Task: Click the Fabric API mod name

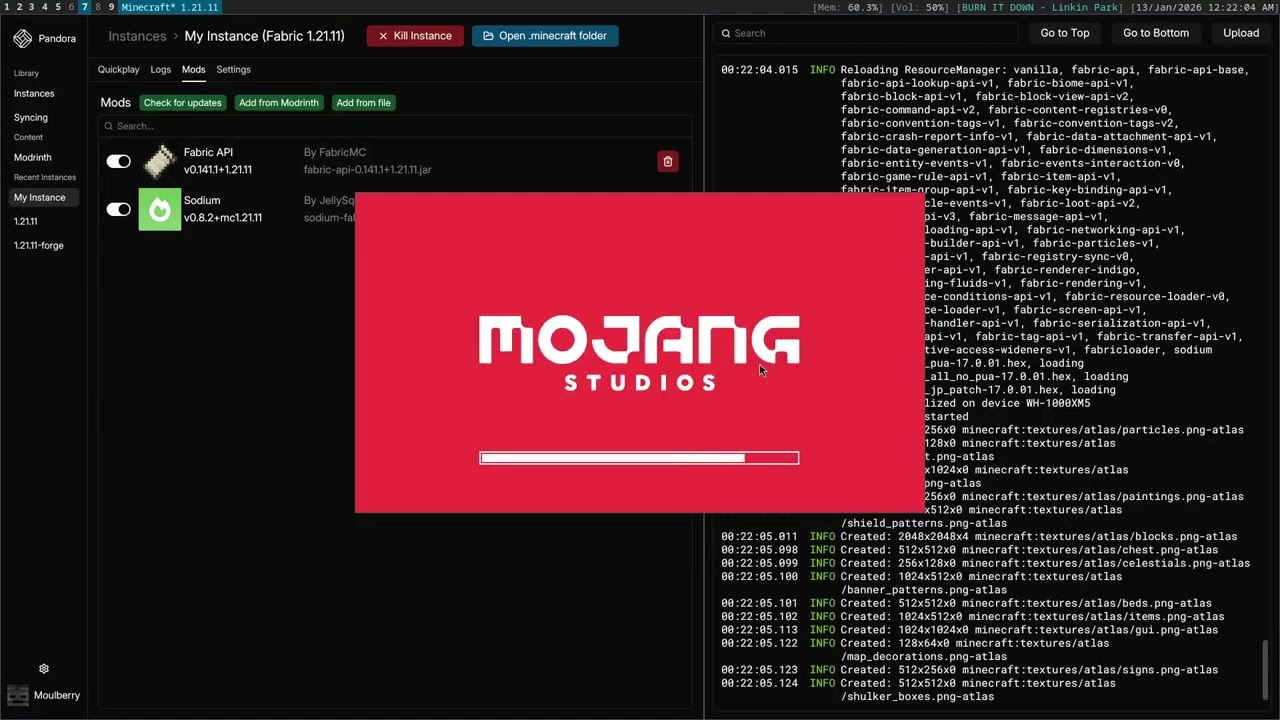Action: [208, 153]
